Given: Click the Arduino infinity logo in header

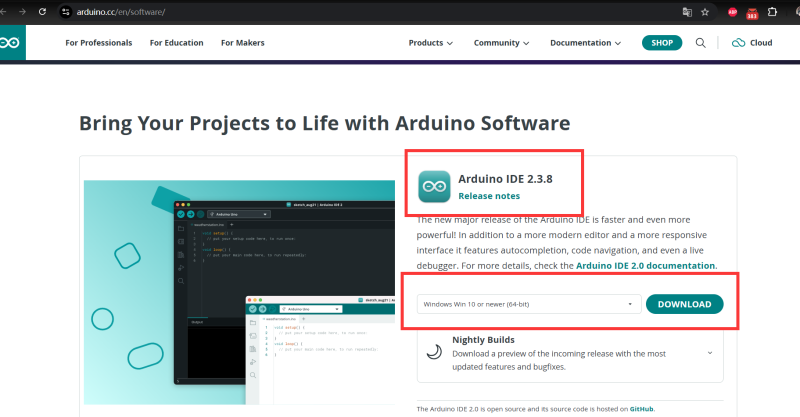Looking at the screenshot, I should (11, 43).
